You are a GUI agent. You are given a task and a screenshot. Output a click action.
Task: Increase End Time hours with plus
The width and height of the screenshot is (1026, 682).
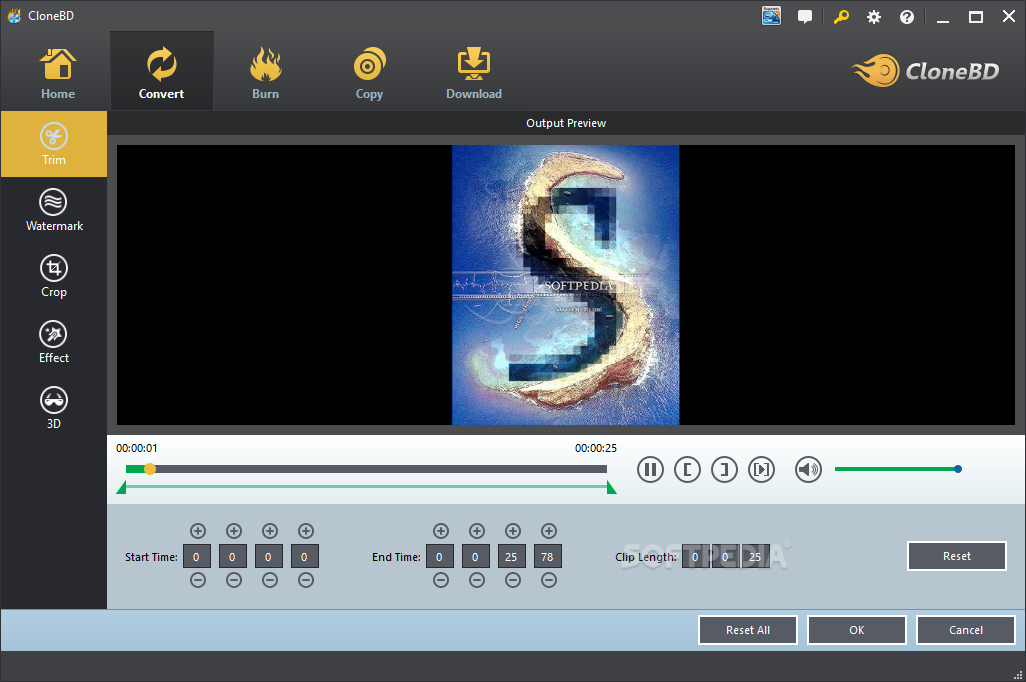click(x=441, y=531)
